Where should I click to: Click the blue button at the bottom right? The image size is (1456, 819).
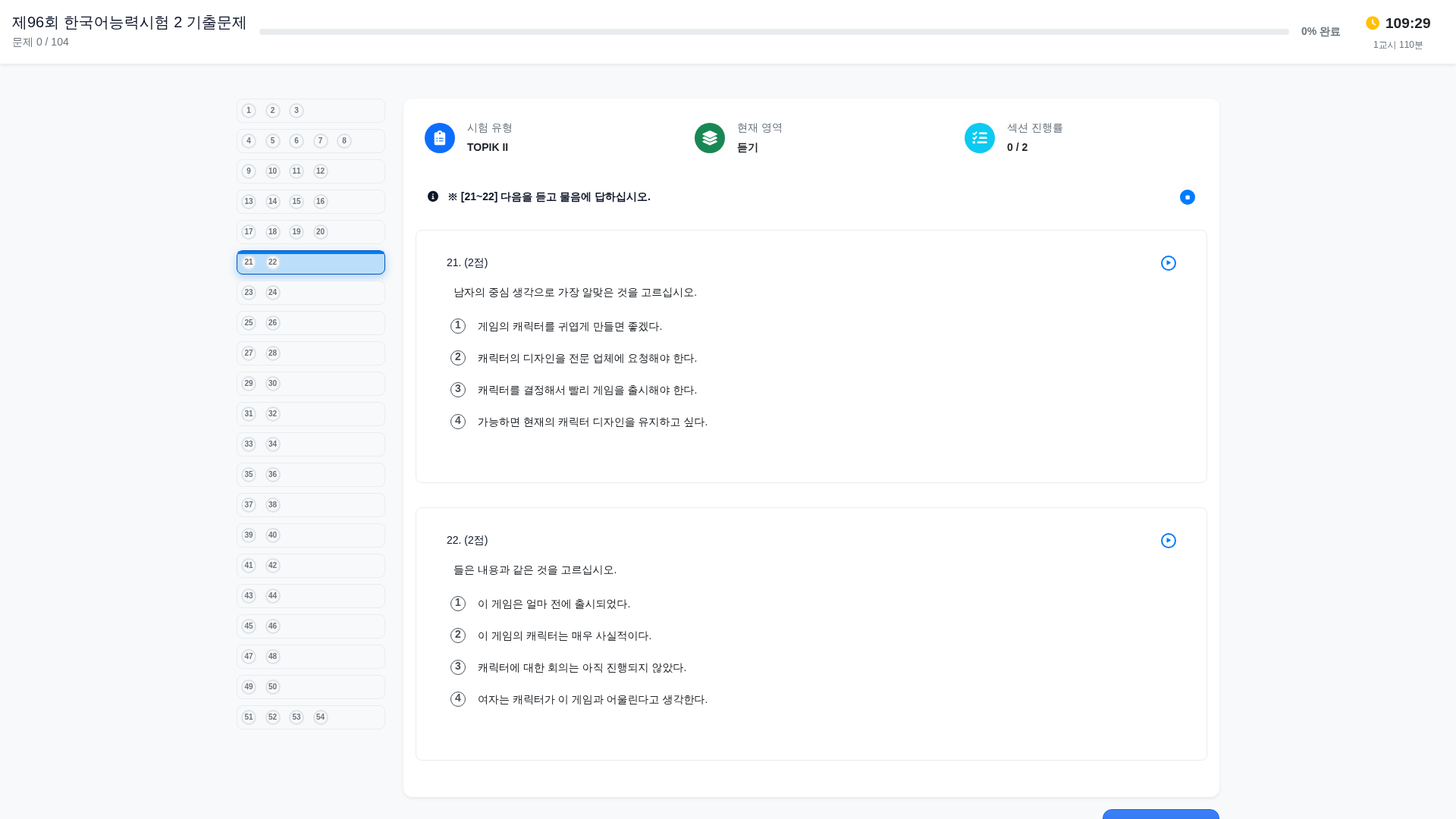[1159, 815]
